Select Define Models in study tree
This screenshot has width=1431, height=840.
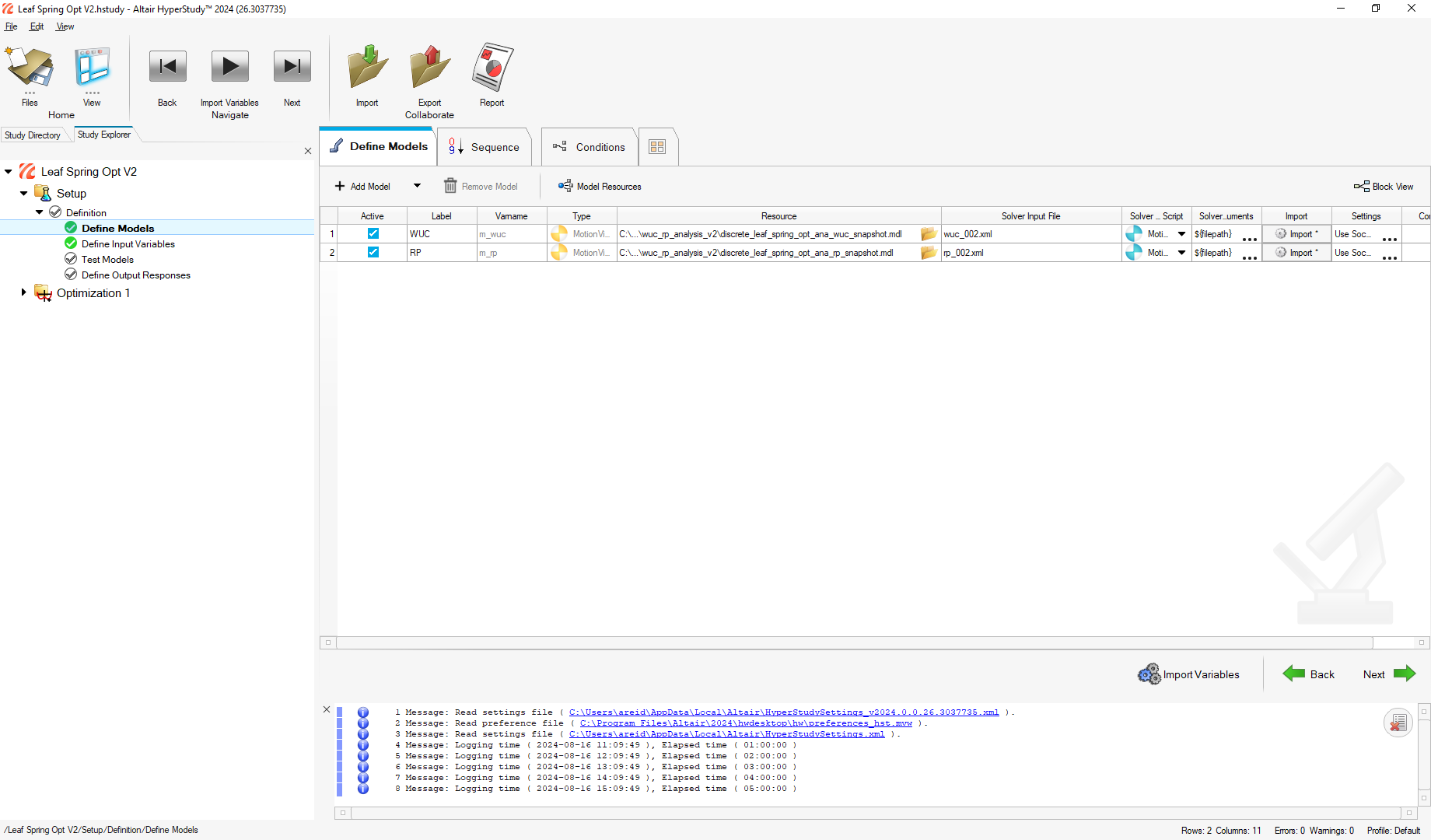tap(118, 228)
